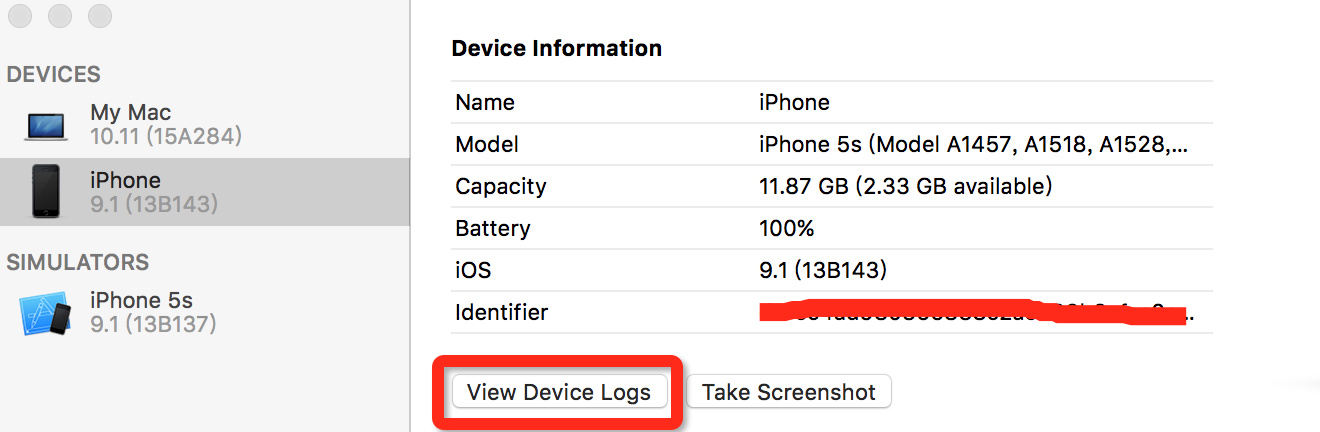Click the 100% Battery value
Viewport: 1320px width, 432px height.
click(x=787, y=228)
